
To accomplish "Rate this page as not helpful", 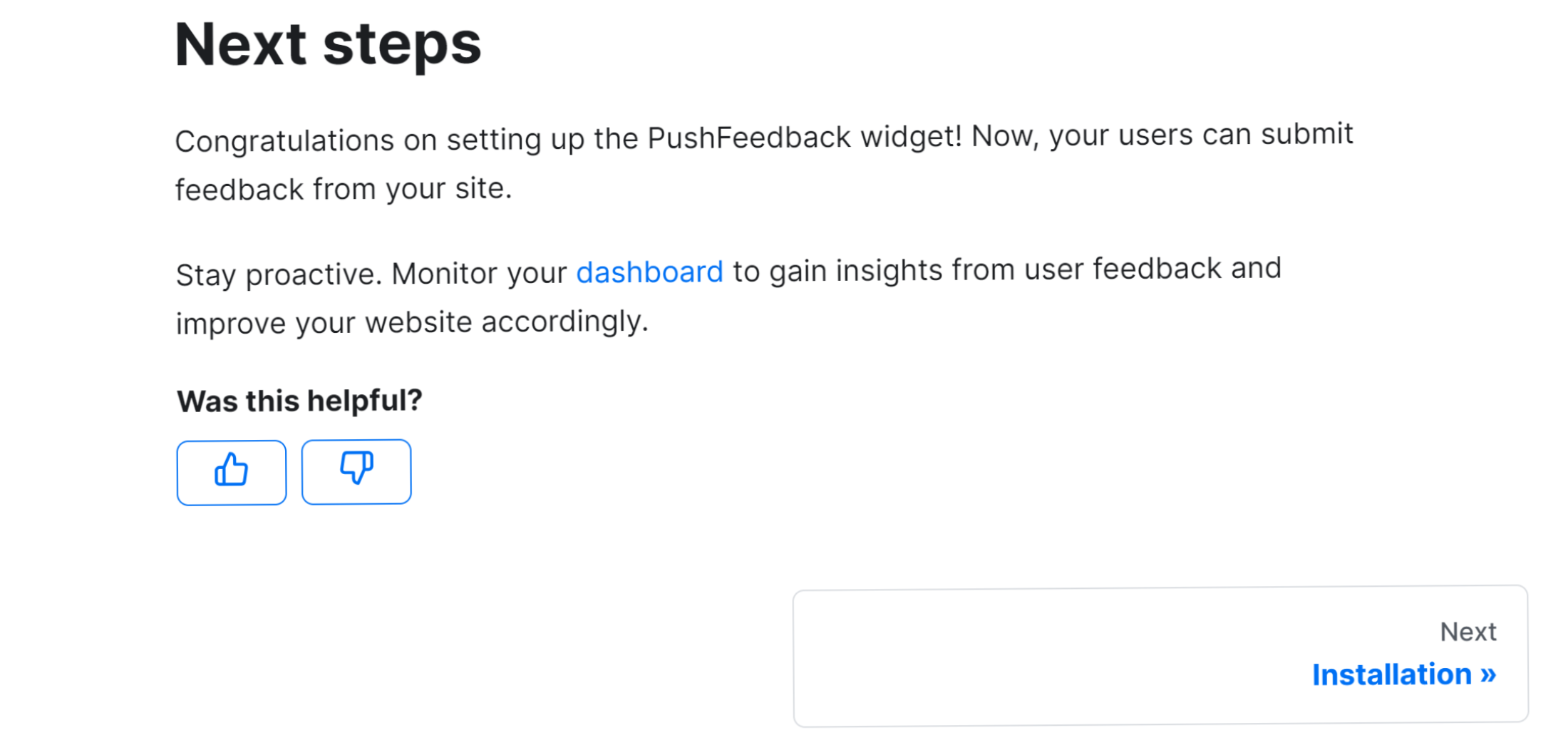I will [x=356, y=472].
